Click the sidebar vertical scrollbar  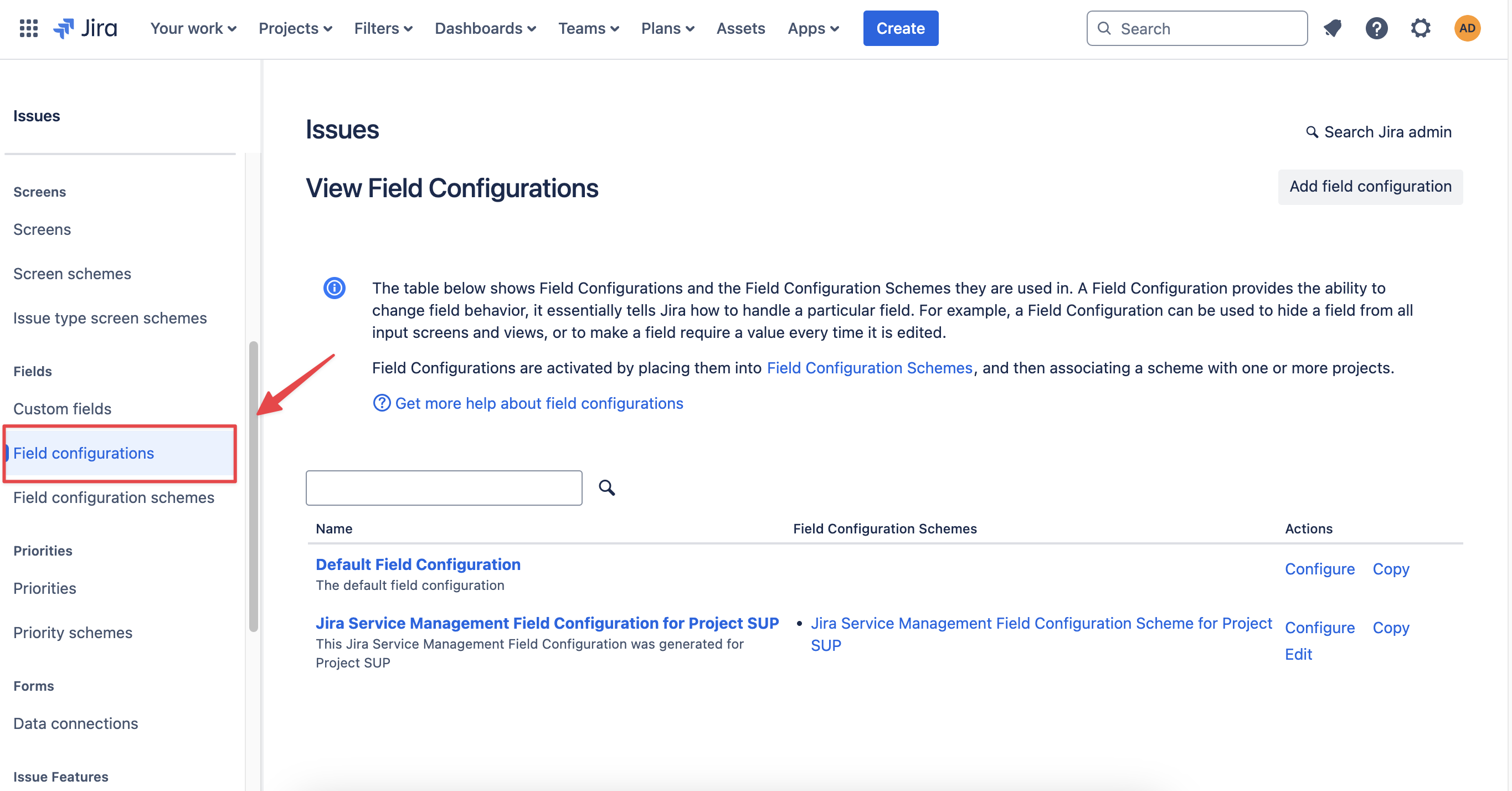[253, 486]
